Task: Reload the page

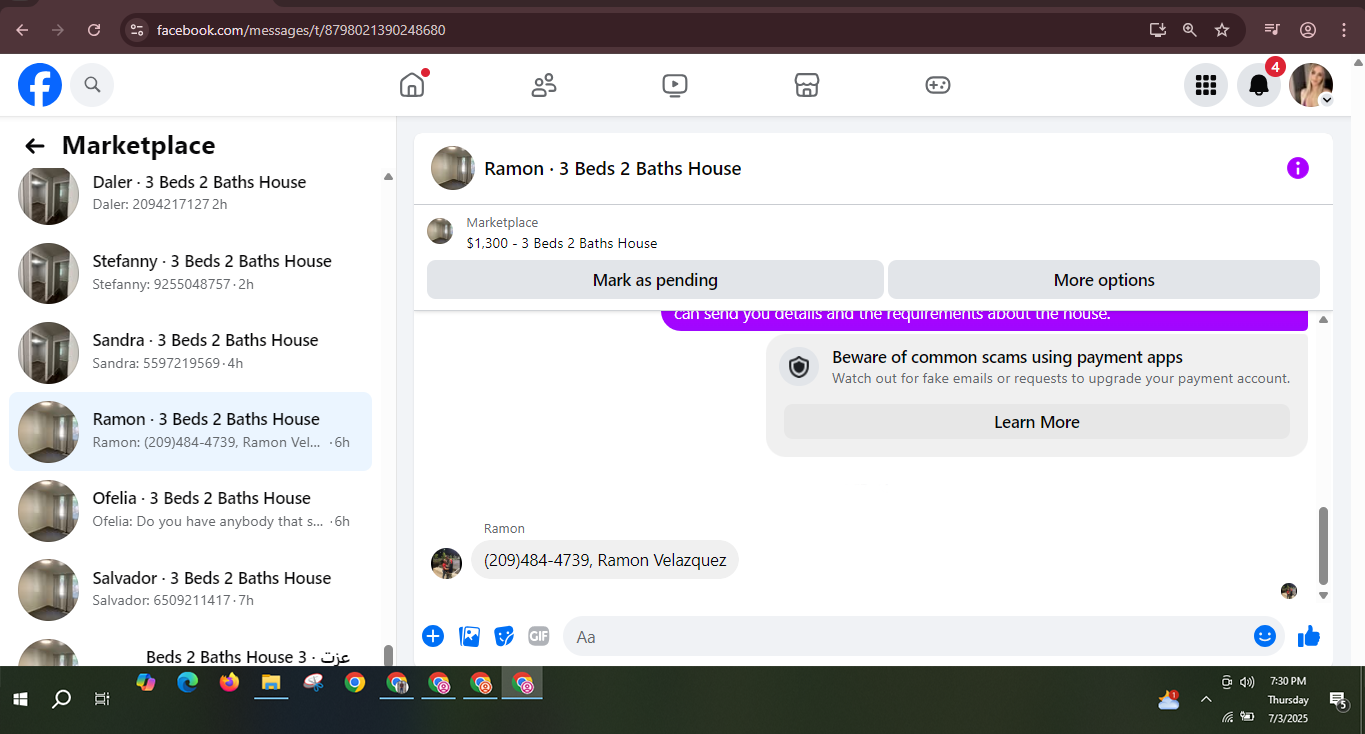Action: [94, 30]
